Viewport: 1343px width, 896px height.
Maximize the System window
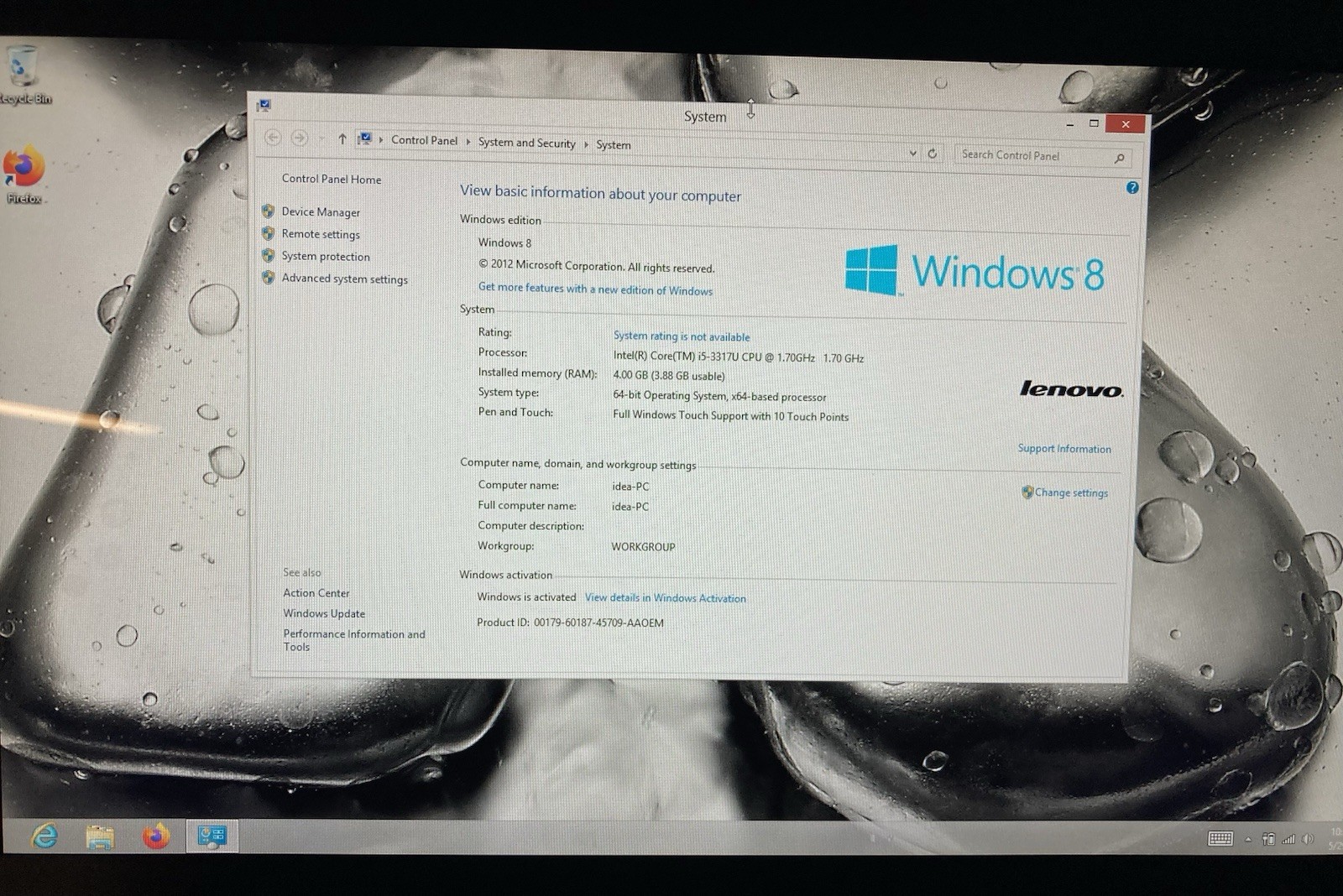[1094, 123]
